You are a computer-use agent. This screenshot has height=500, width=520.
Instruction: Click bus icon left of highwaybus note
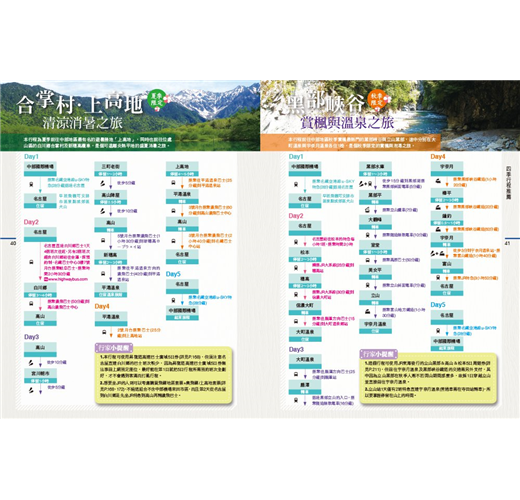(x=31, y=262)
